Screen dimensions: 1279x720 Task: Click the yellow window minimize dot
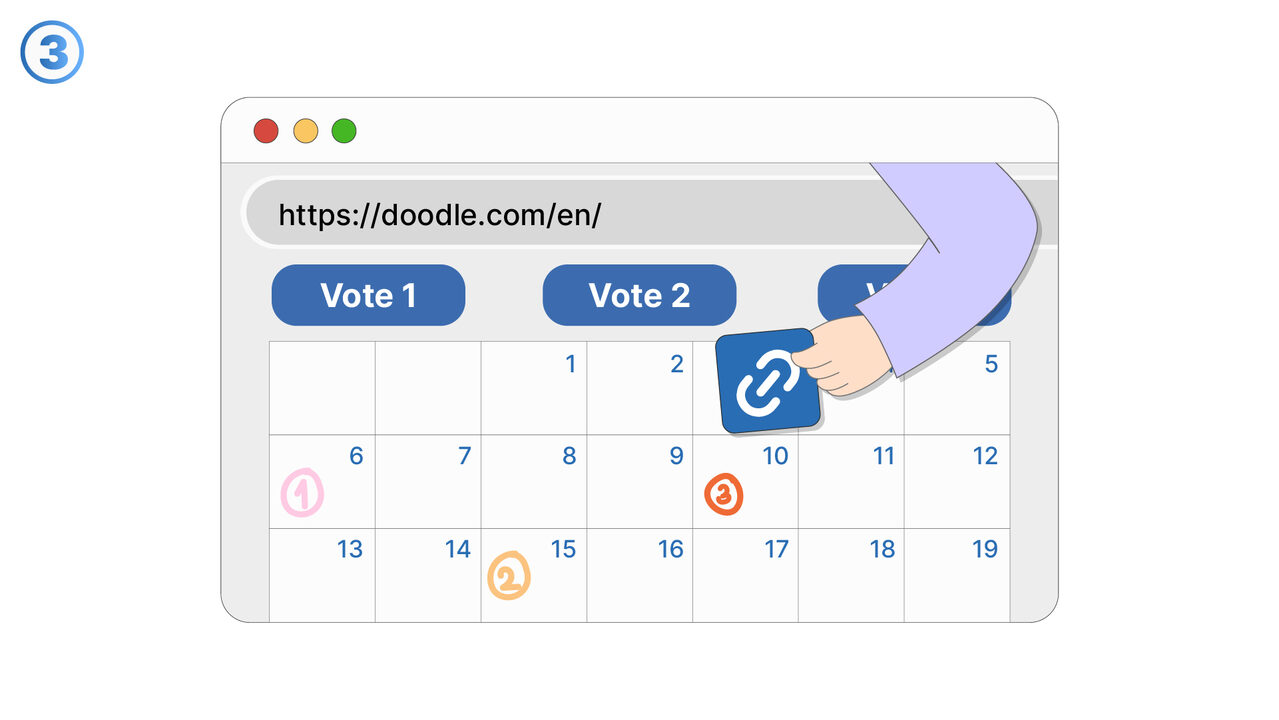click(x=305, y=131)
